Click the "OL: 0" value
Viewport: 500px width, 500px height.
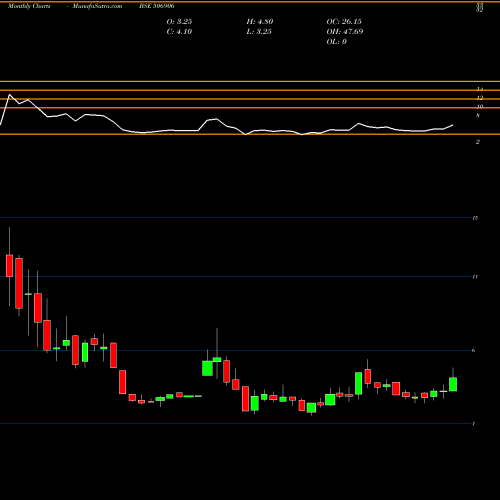(x=336, y=42)
